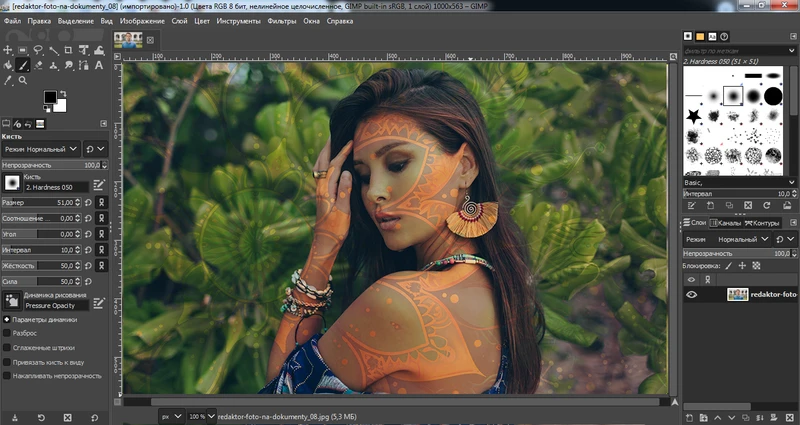This screenshot has width=800, height=425.
Task: Select the Free Select lasso tool
Action: (x=38, y=50)
